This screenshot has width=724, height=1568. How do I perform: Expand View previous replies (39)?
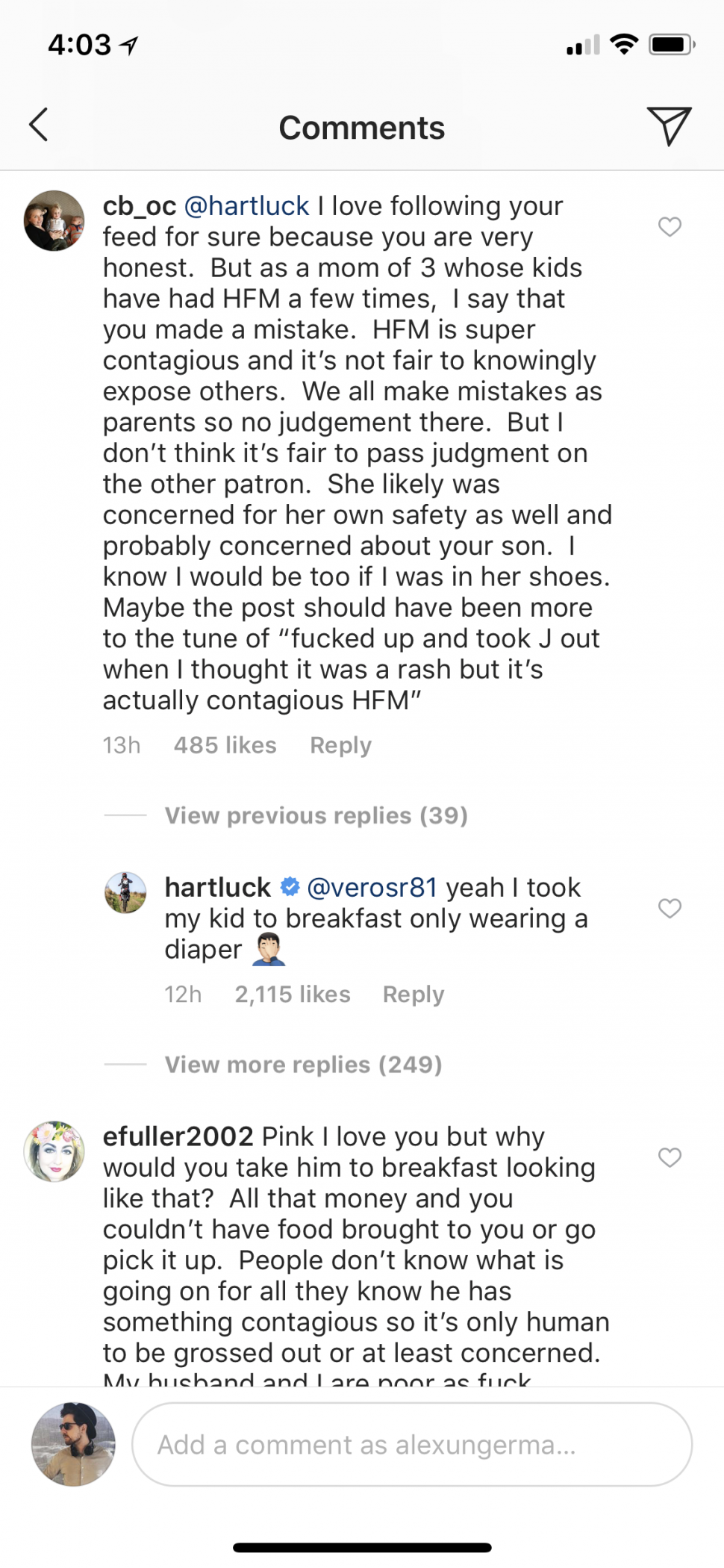pyautogui.click(x=316, y=815)
